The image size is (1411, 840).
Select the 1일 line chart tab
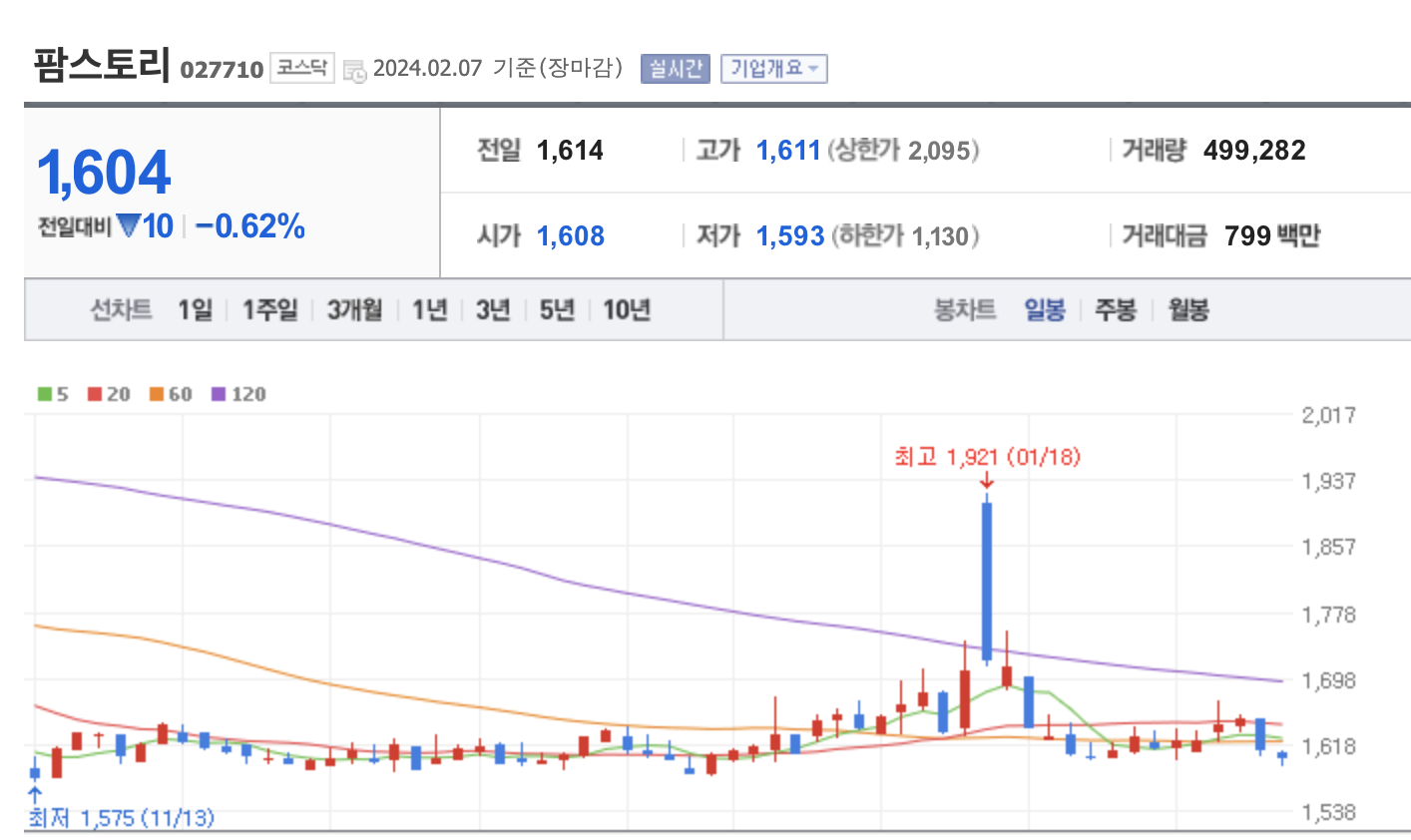pyautogui.click(x=196, y=310)
